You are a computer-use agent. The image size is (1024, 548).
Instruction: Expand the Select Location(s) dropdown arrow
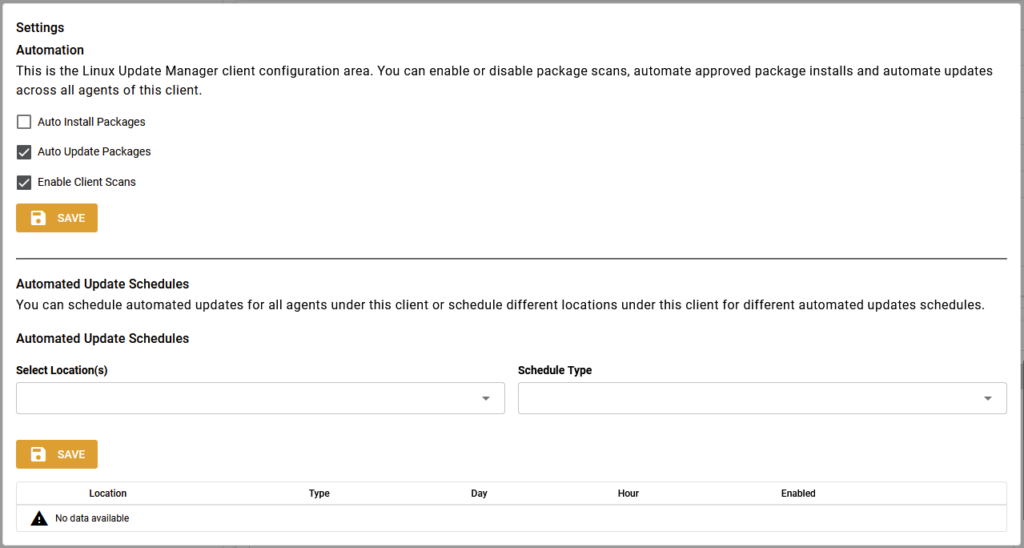pos(486,398)
